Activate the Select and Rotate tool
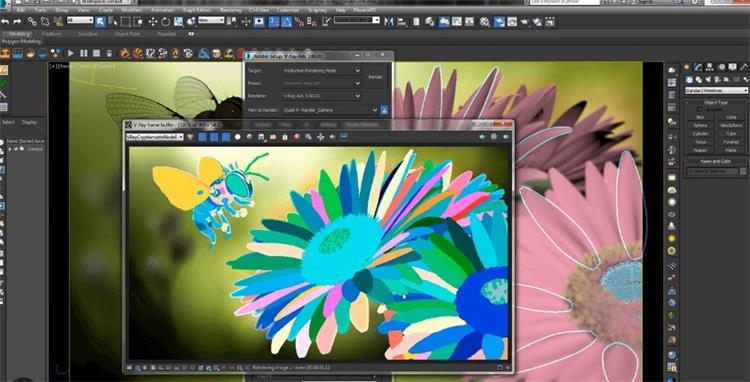The image size is (750, 382). click(165, 22)
